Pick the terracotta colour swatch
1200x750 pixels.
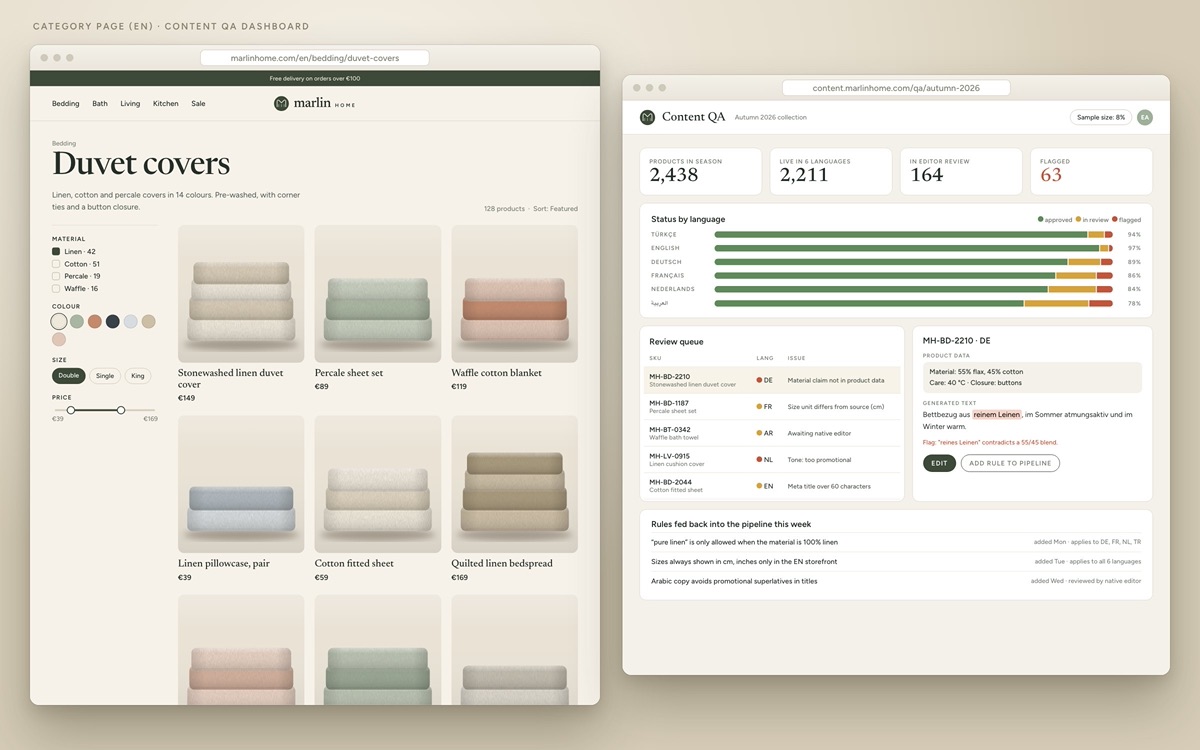(x=95, y=321)
